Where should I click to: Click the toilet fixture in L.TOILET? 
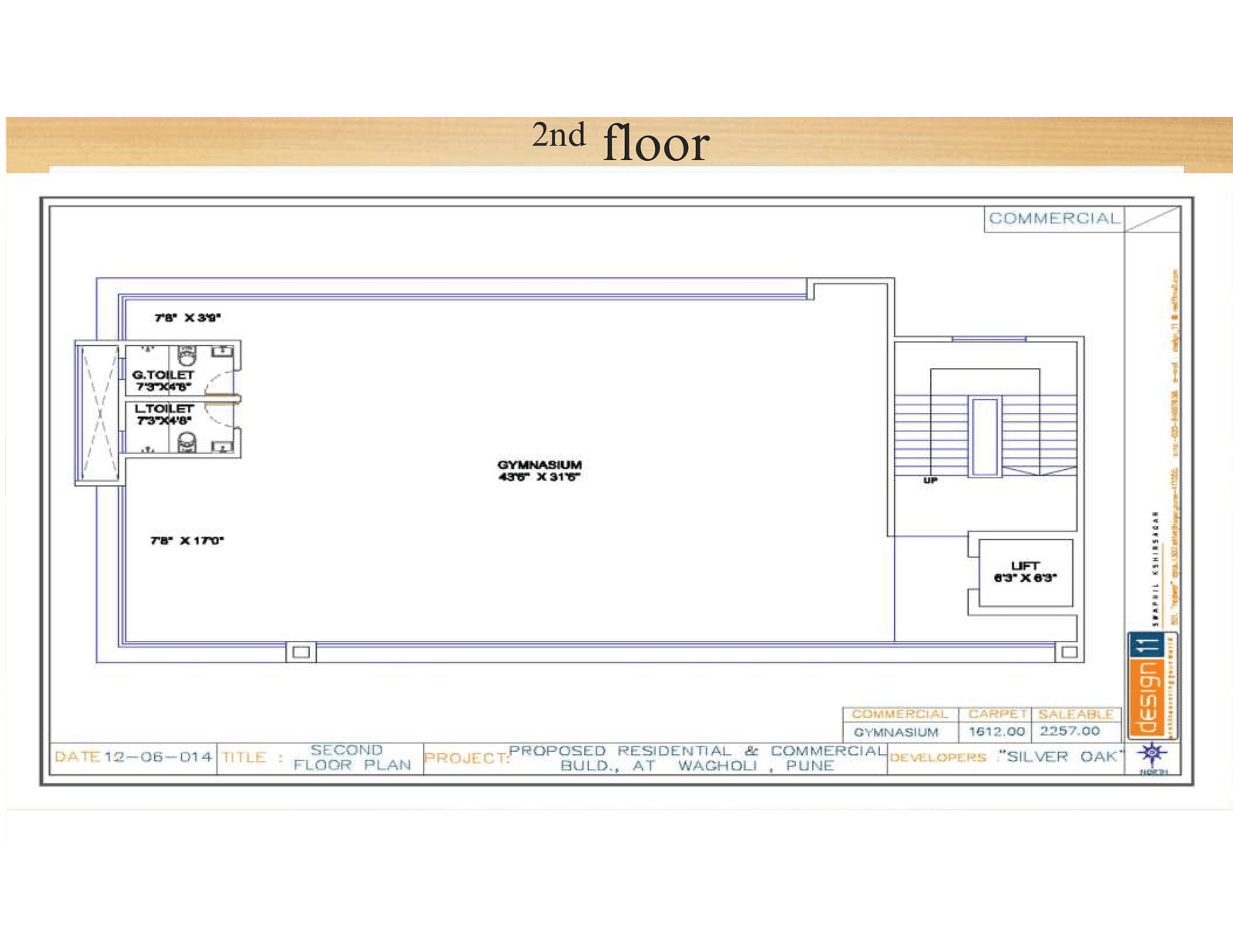pyautogui.click(x=187, y=443)
